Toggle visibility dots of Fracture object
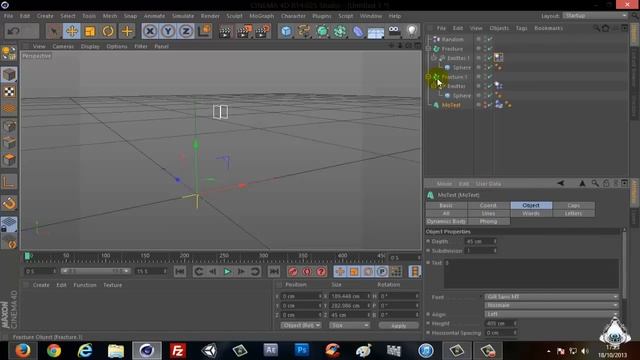 (484, 49)
